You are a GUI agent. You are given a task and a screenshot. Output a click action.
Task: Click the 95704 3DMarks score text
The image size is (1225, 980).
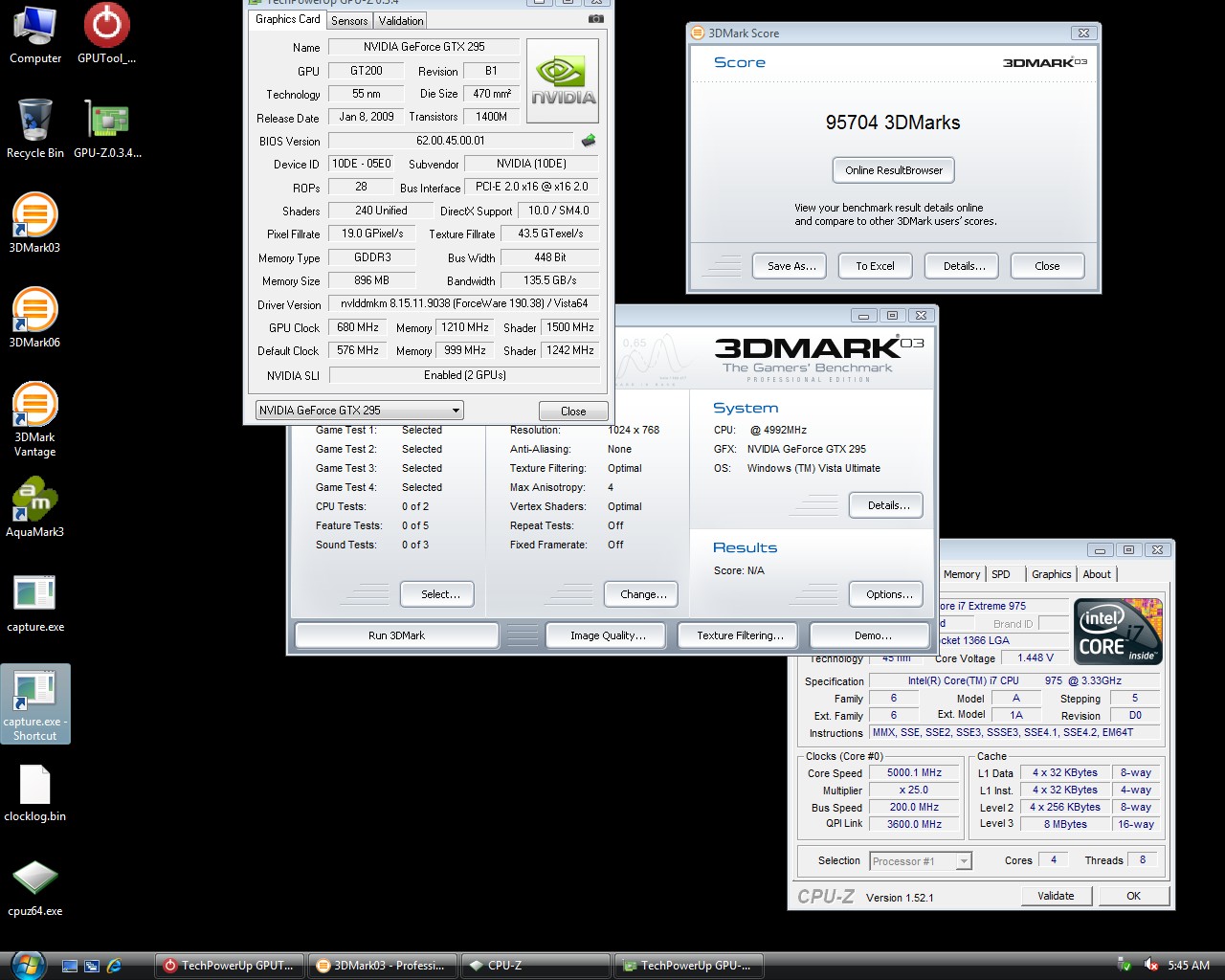[x=893, y=122]
